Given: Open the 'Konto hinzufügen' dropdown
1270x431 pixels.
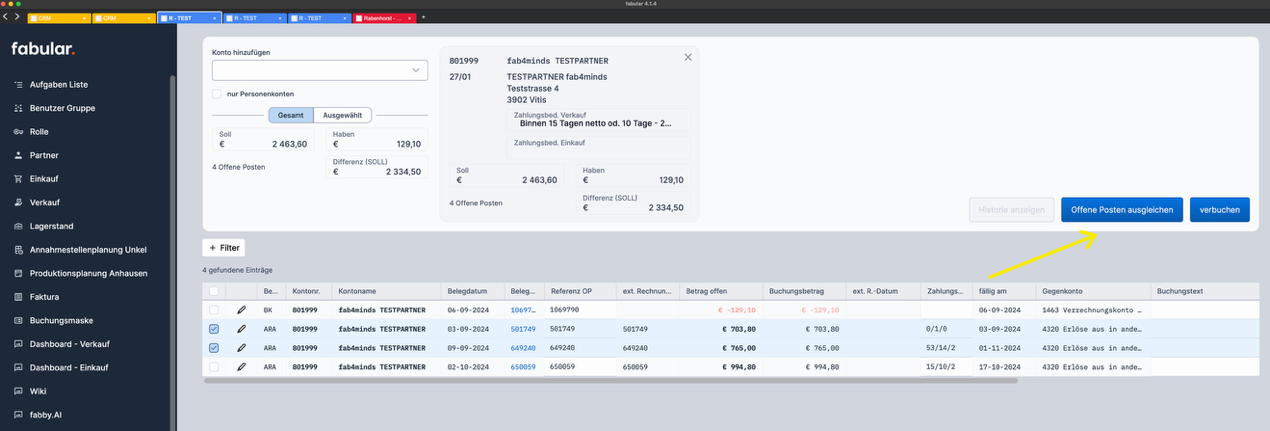Looking at the screenshot, I should coord(319,70).
